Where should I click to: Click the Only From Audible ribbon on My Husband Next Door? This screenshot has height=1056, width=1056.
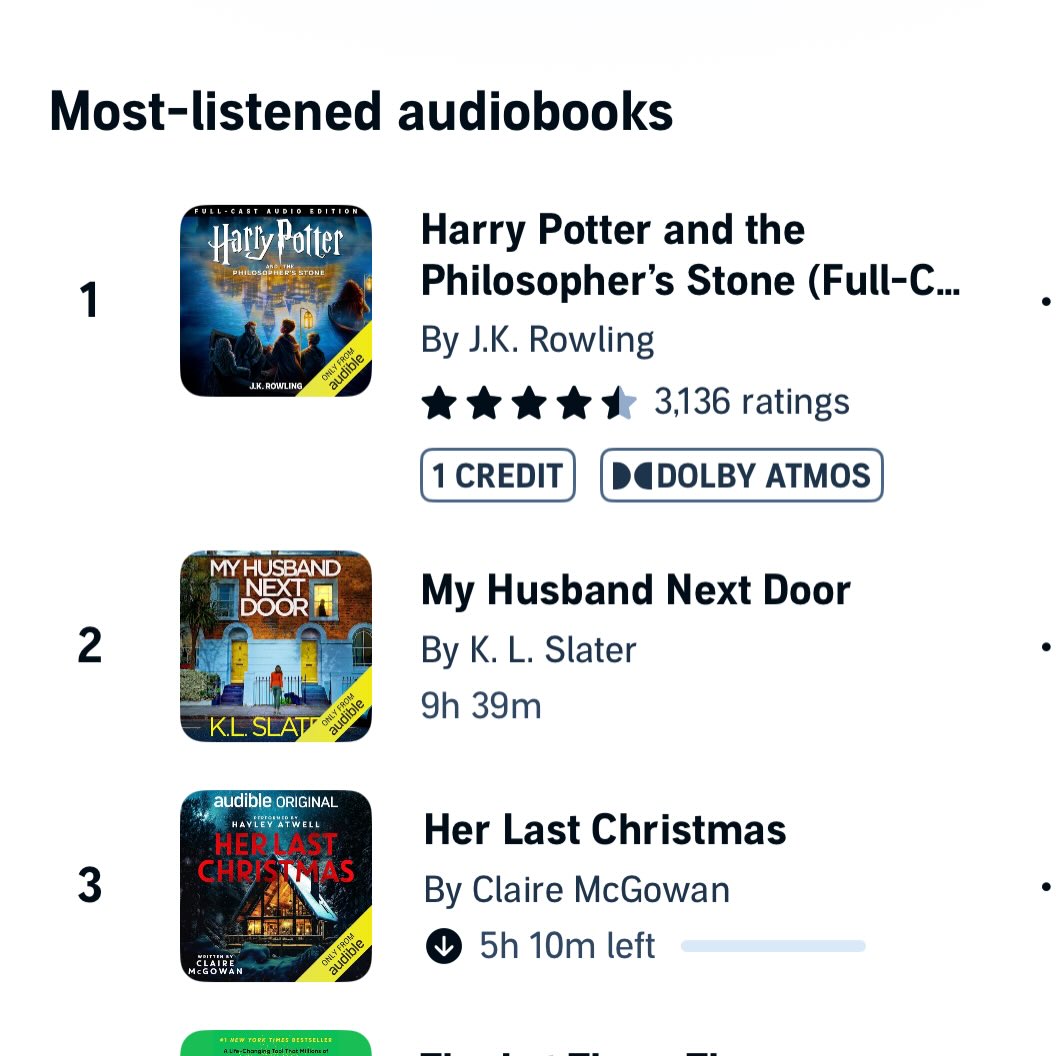click(343, 715)
